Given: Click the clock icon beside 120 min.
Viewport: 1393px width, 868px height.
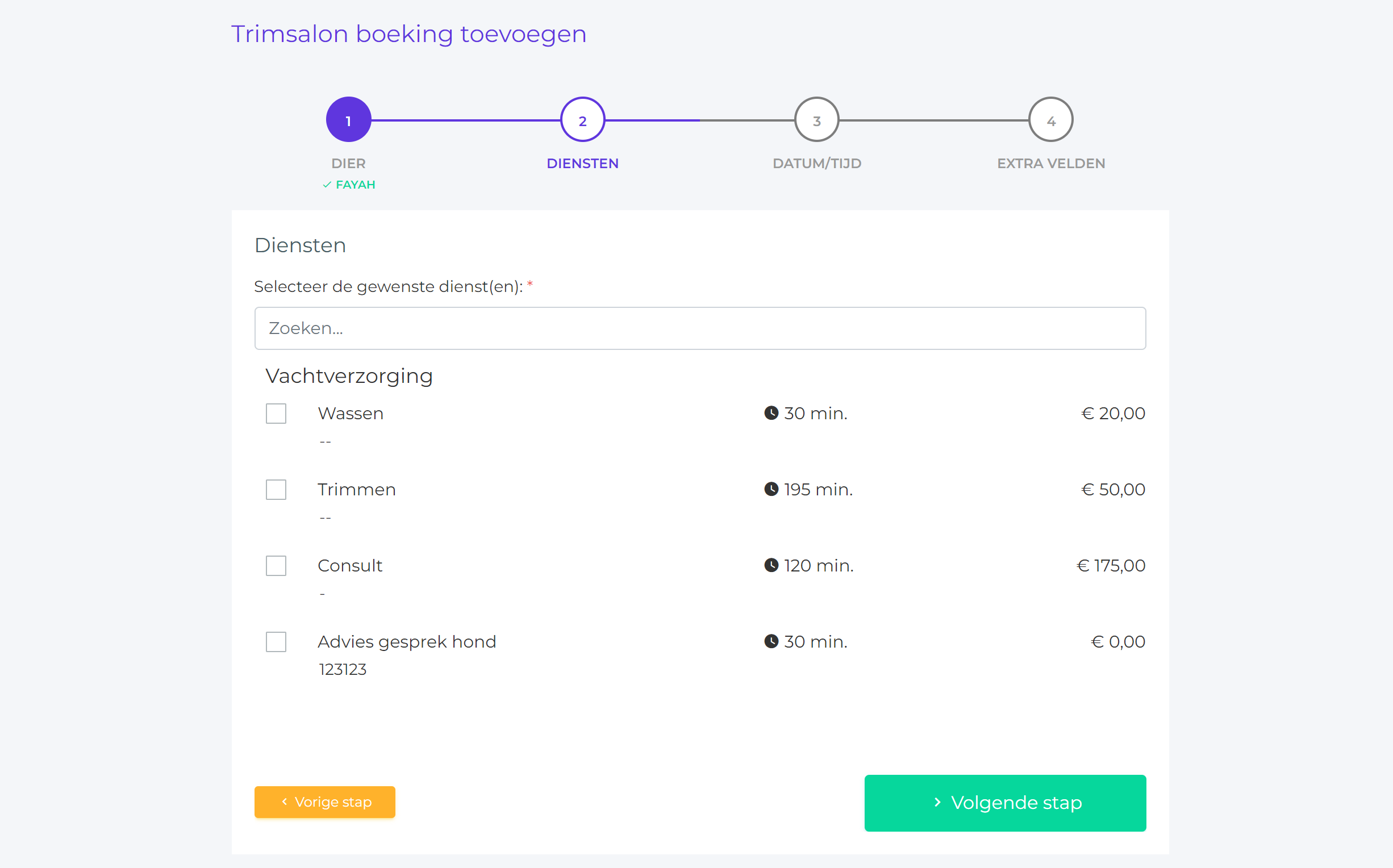Looking at the screenshot, I should pyautogui.click(x=771, y=565).
